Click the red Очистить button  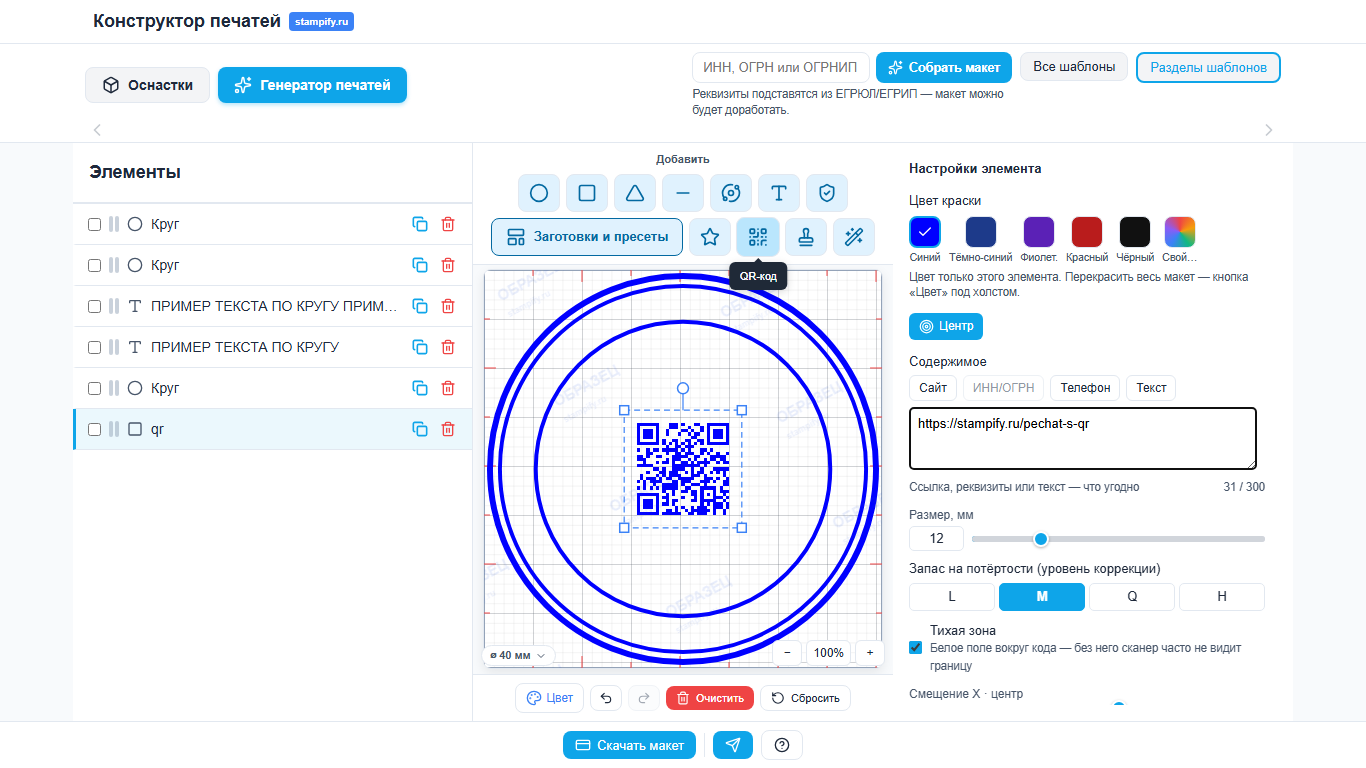click(x=710, y=698)
